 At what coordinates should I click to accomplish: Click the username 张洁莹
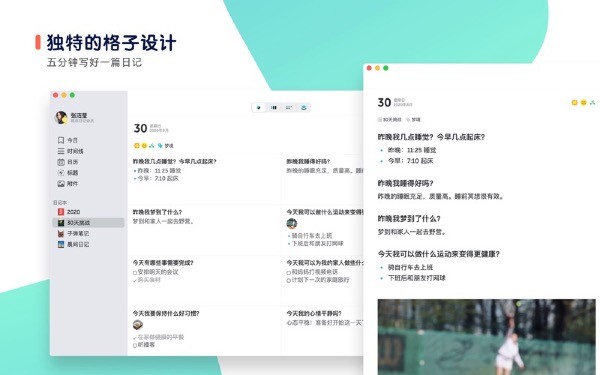79,115
